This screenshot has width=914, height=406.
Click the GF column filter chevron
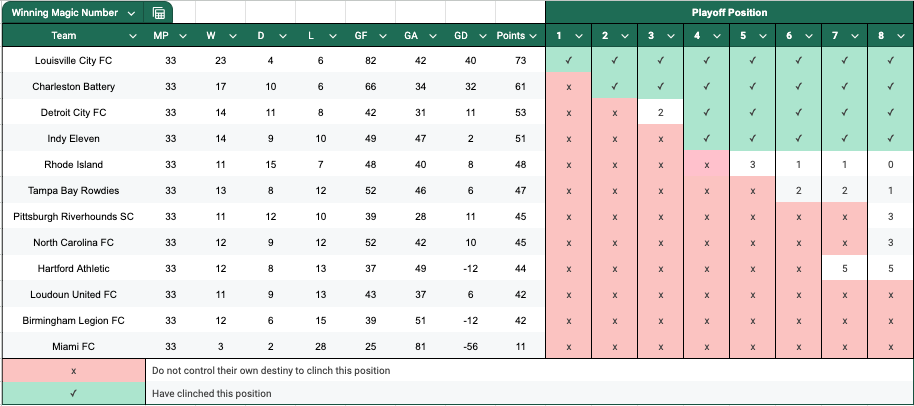tap(384, 36)
